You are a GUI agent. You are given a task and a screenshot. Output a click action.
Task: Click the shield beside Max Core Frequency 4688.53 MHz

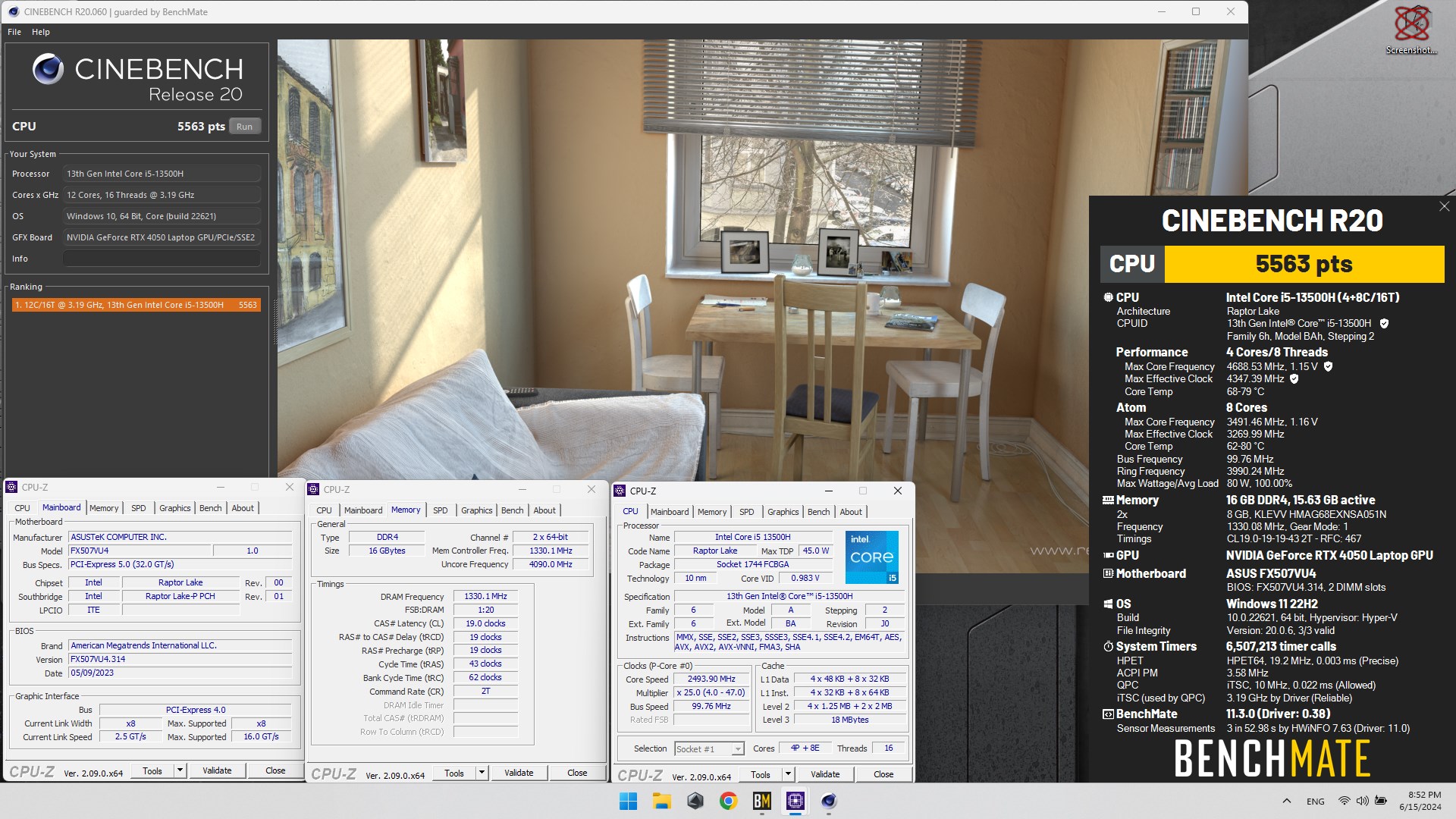tap(1328, 366)
